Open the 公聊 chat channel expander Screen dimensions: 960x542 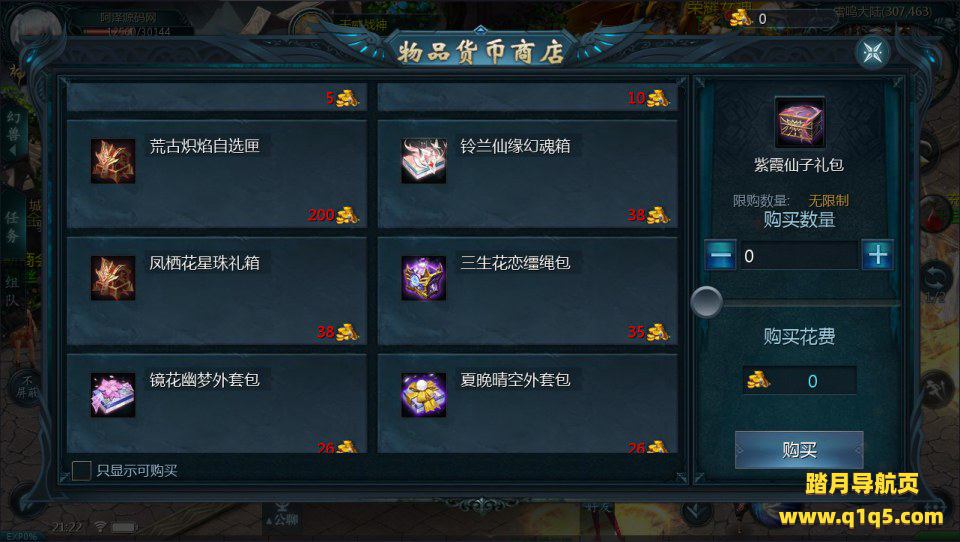(281, 518)
